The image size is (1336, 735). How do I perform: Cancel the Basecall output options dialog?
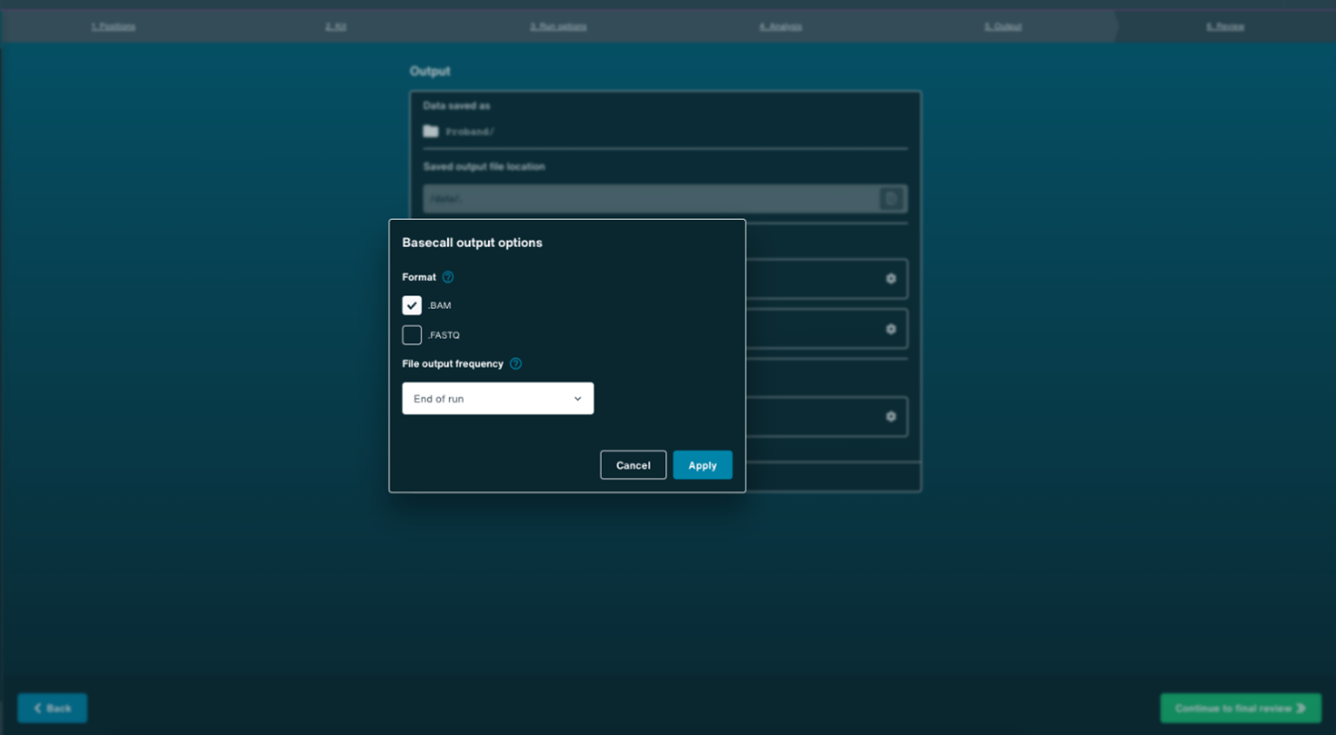pyautogui.click(x=633, y=465)
